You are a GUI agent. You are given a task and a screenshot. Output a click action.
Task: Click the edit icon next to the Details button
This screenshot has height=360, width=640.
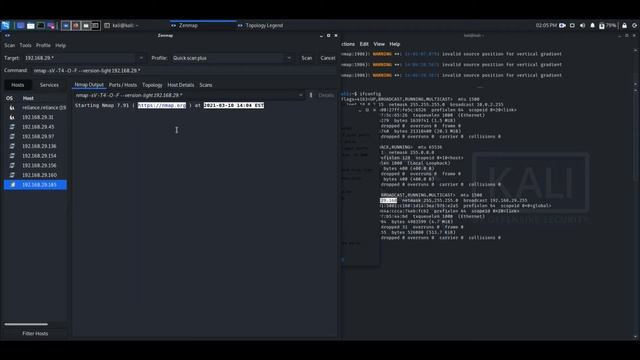311,95
